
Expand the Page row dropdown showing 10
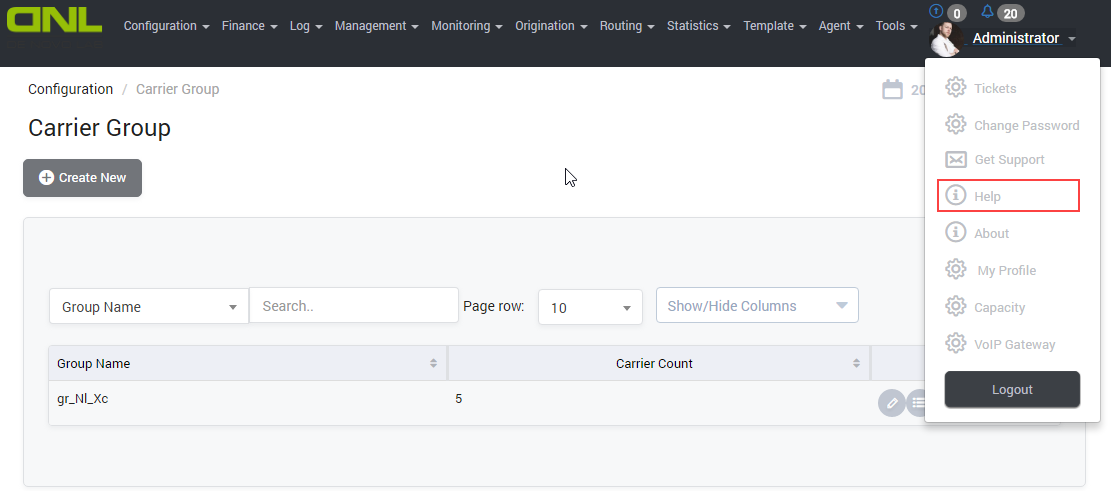tap(590, 308)
